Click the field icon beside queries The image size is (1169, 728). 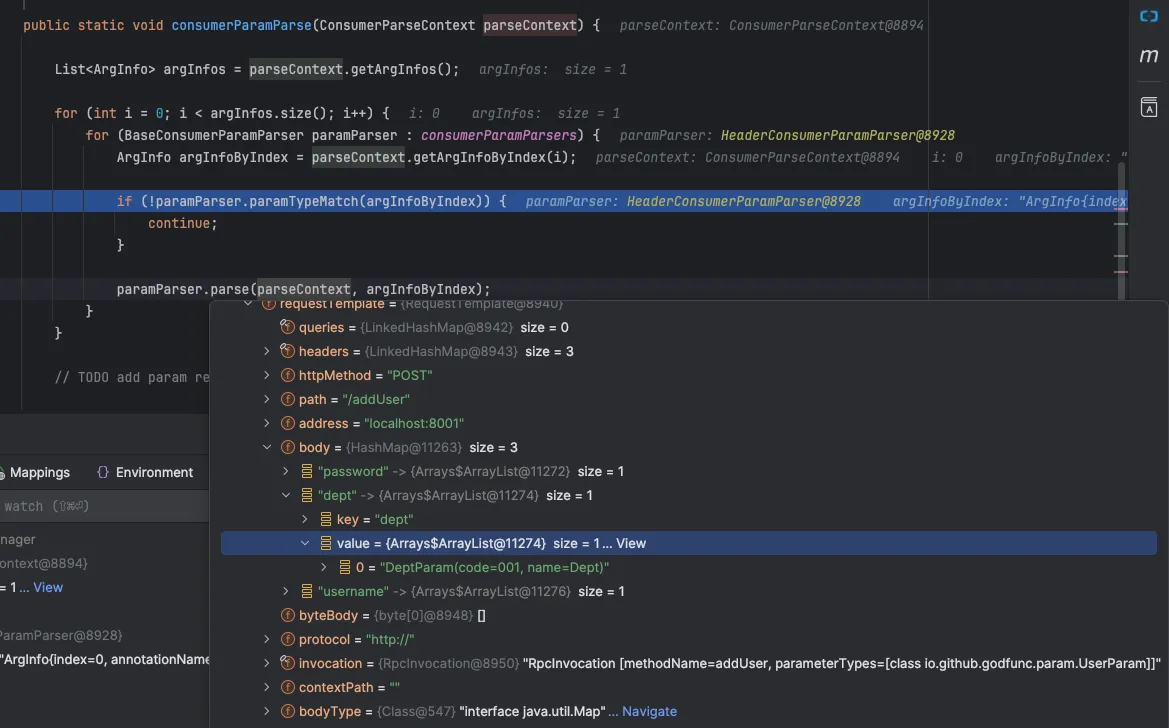287,327
